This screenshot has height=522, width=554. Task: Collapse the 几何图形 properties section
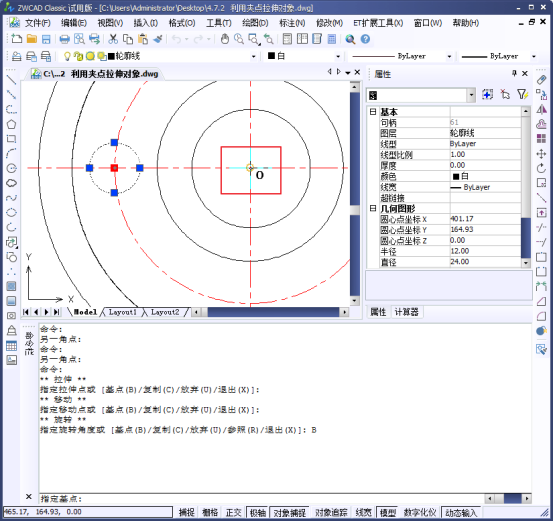[x=372, y=208]
